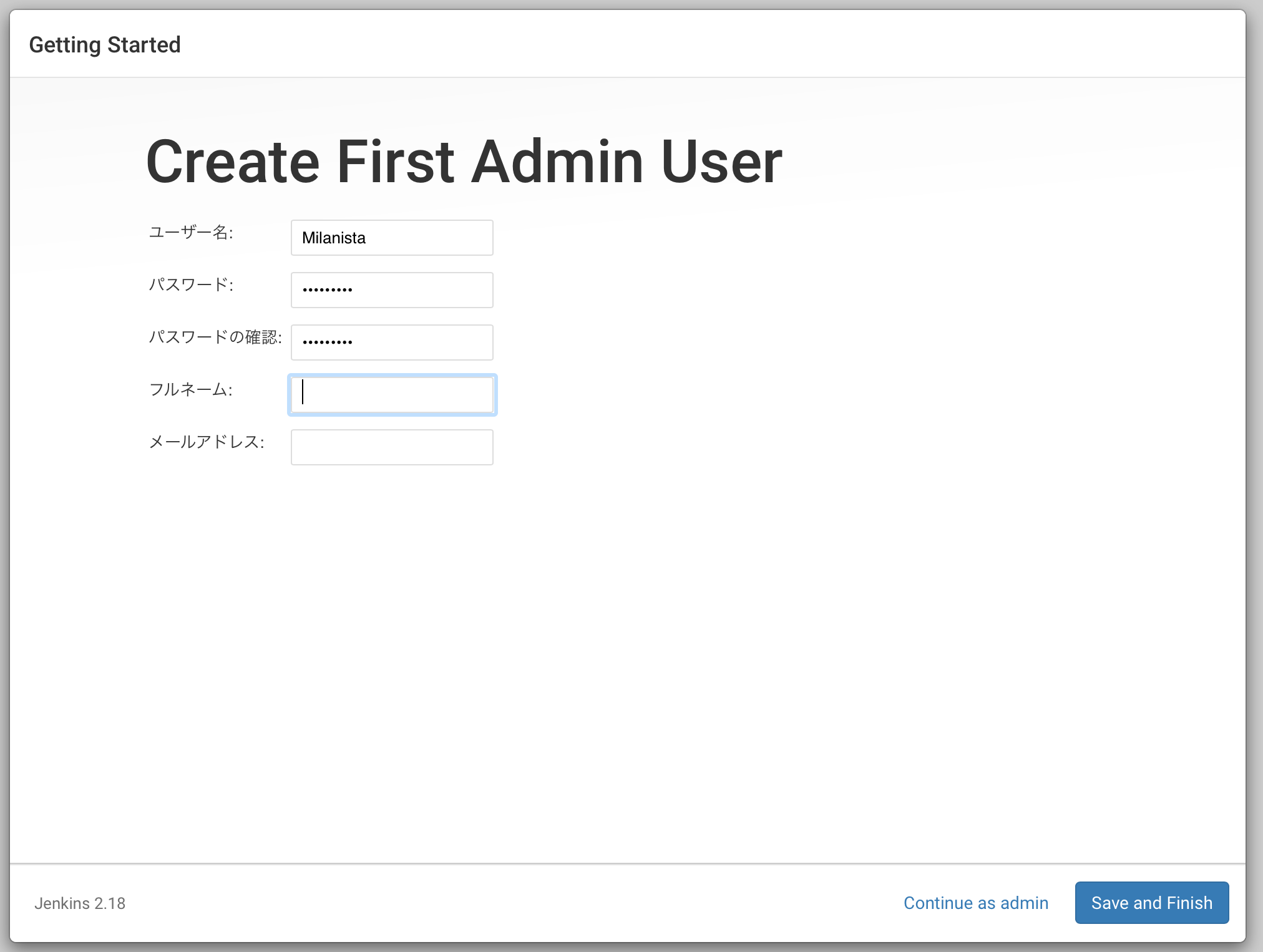Select the password confirmation field
Screen dimensions: 1263x952
click(391, 342)
